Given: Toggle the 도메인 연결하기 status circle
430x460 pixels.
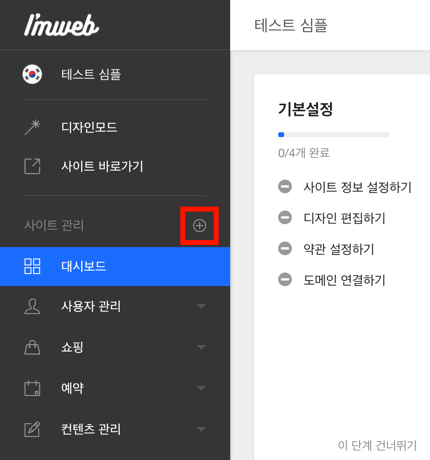Looking at the screenshot, I should click(x=285, y=279).
